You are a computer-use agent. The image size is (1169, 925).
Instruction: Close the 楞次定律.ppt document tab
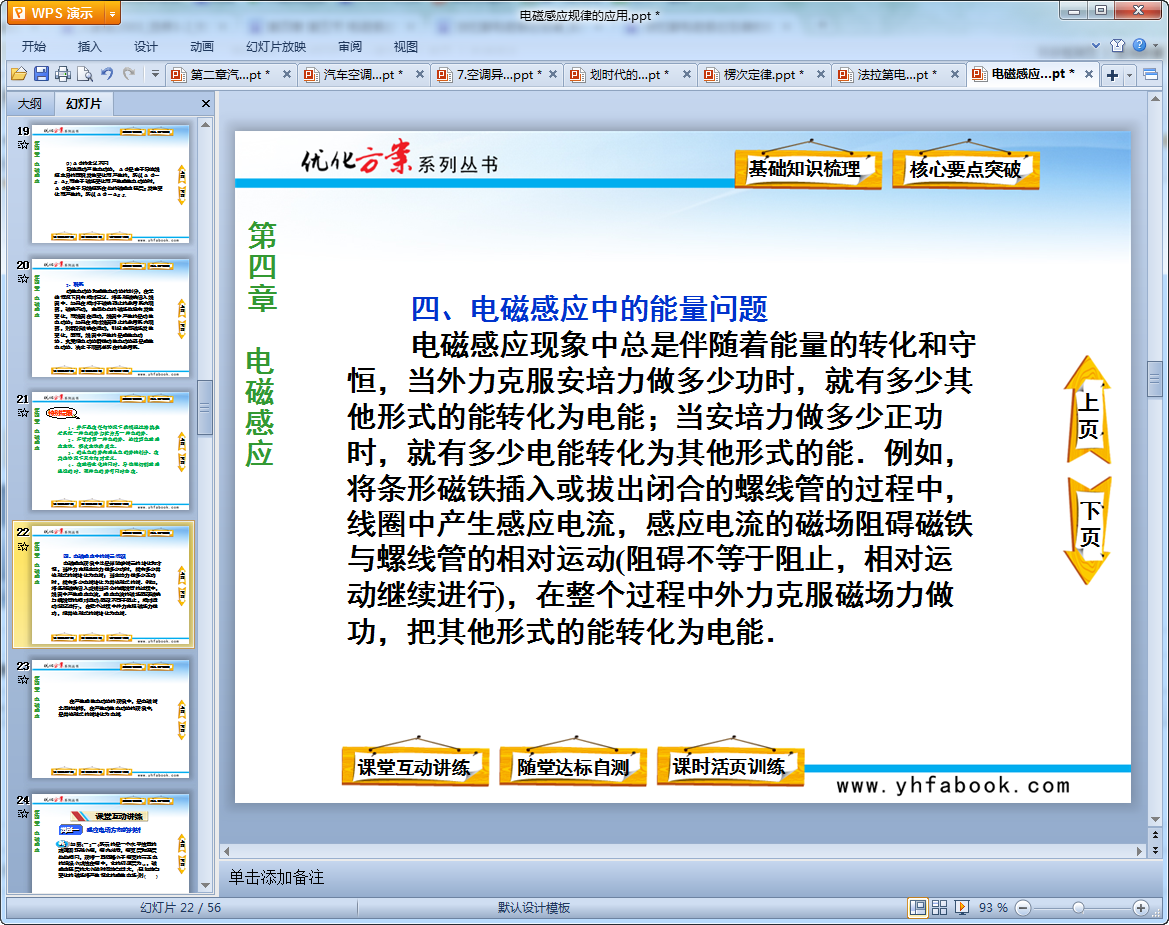pyautogui.click(x=821, y=75)
